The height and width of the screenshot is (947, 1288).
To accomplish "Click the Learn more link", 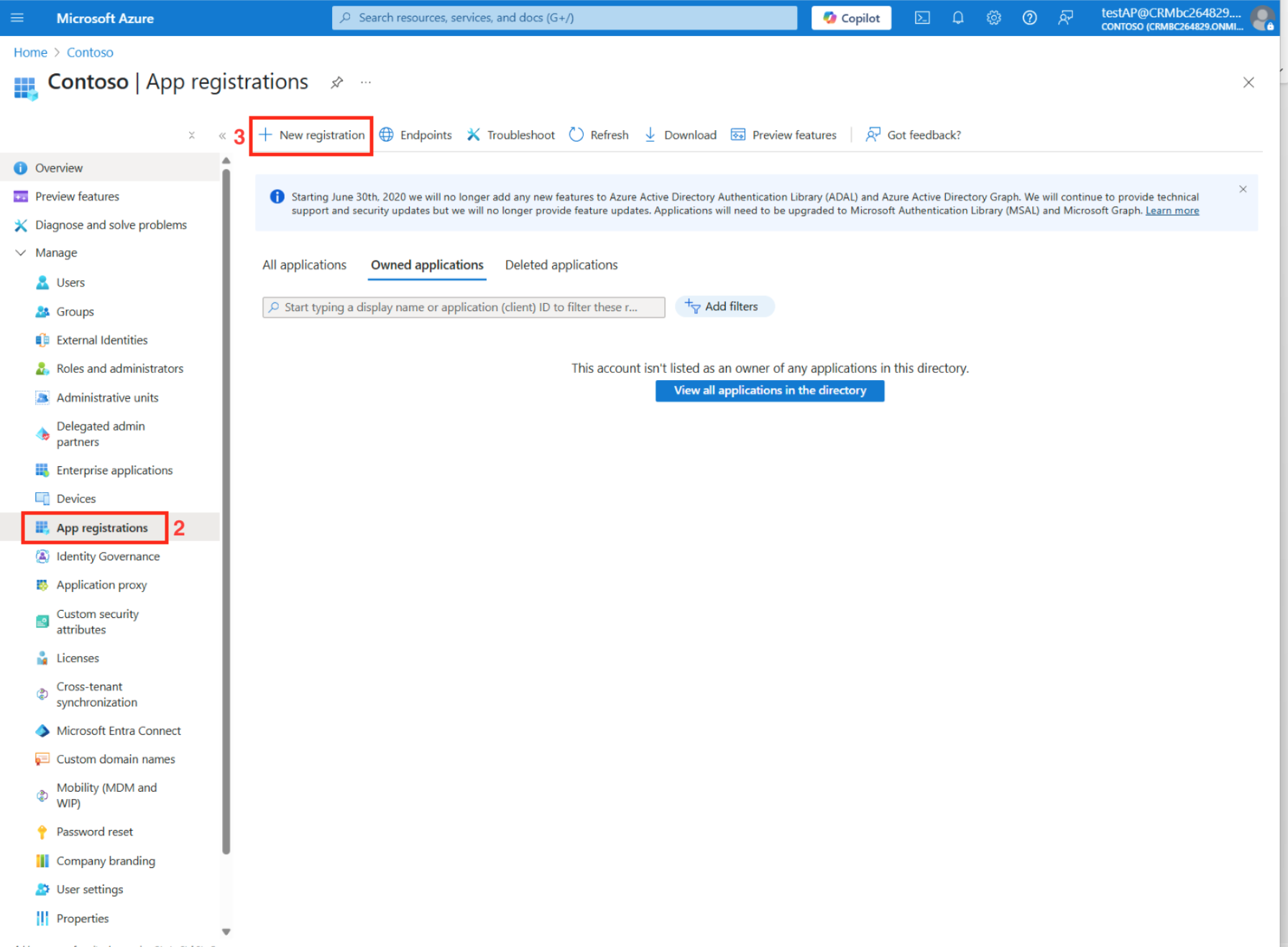I will [x=1172, y=211].
